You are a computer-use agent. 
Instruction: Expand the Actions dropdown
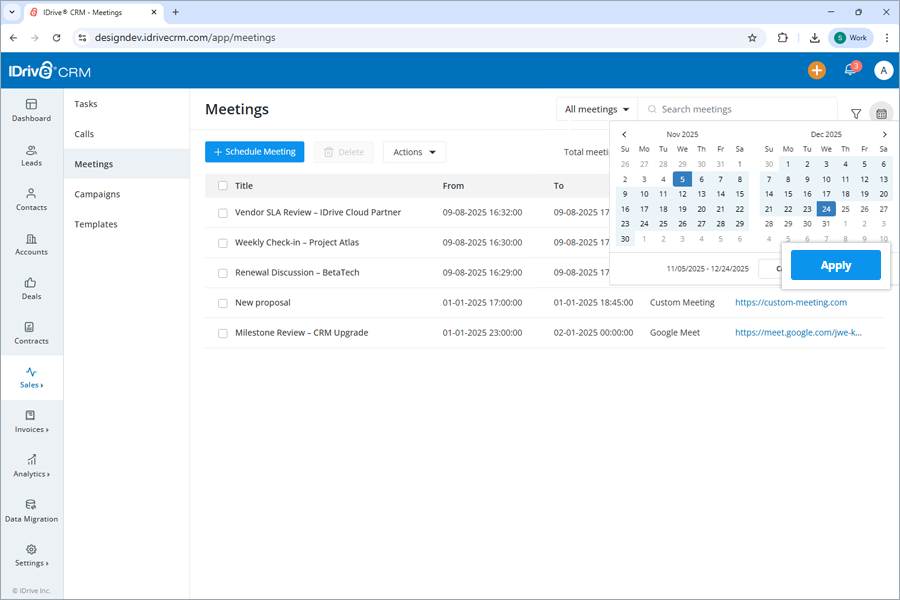[x=413, y=152]
